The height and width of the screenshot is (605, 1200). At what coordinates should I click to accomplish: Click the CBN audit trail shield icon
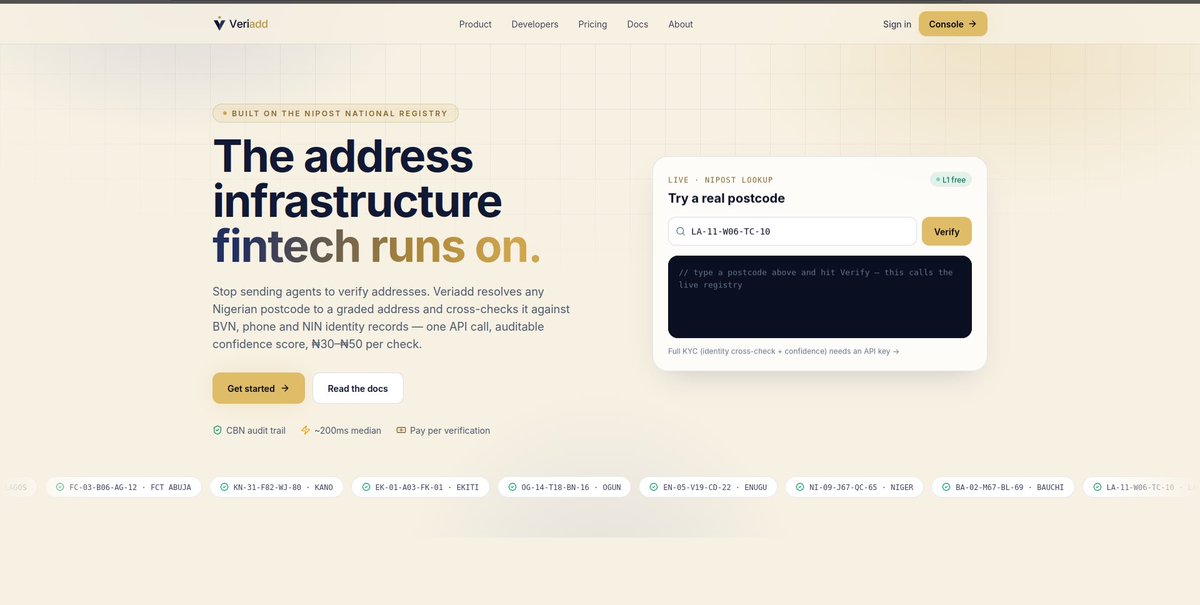(x=217, y=430)
